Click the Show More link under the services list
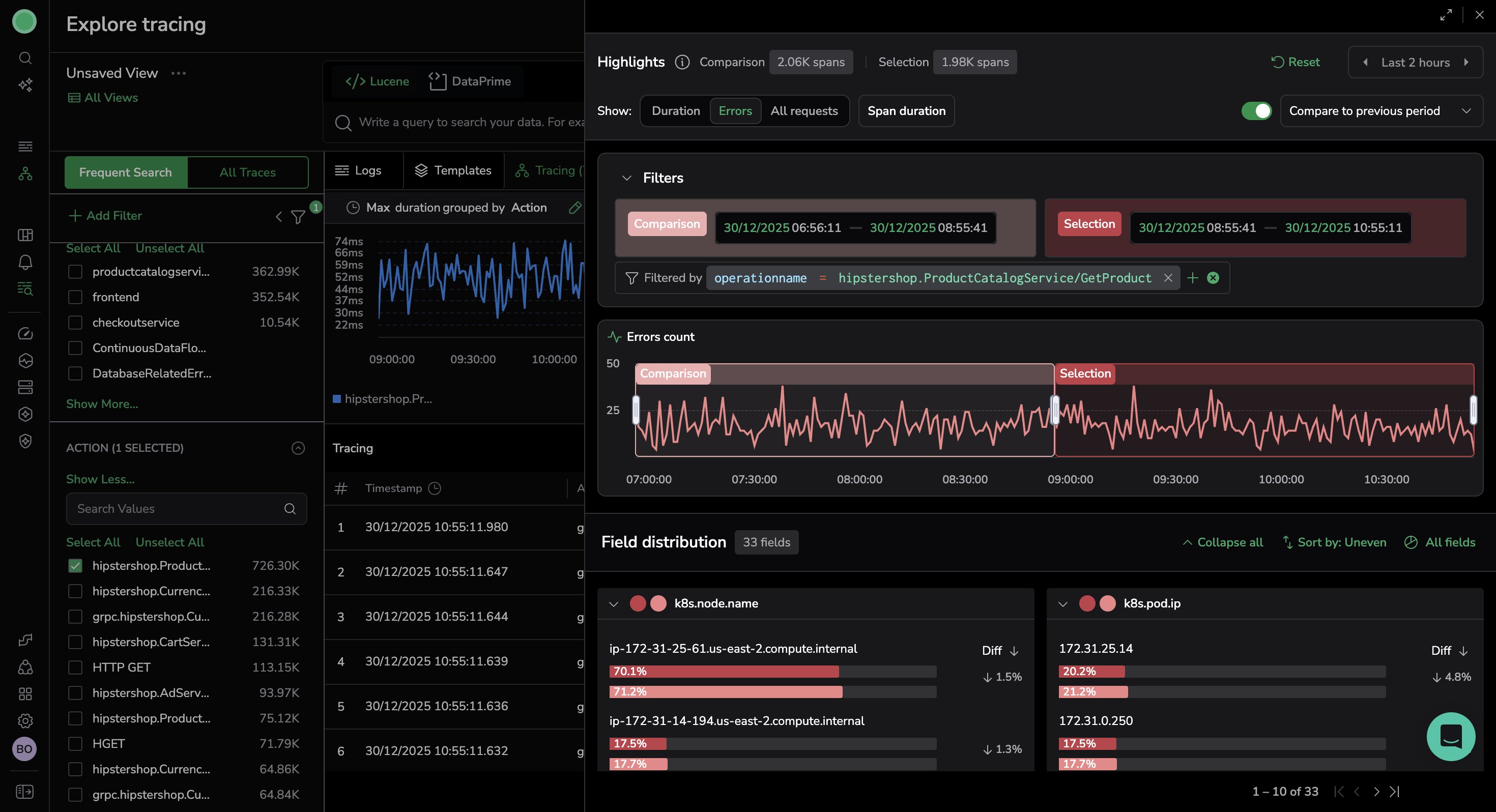 coord(102,403)
